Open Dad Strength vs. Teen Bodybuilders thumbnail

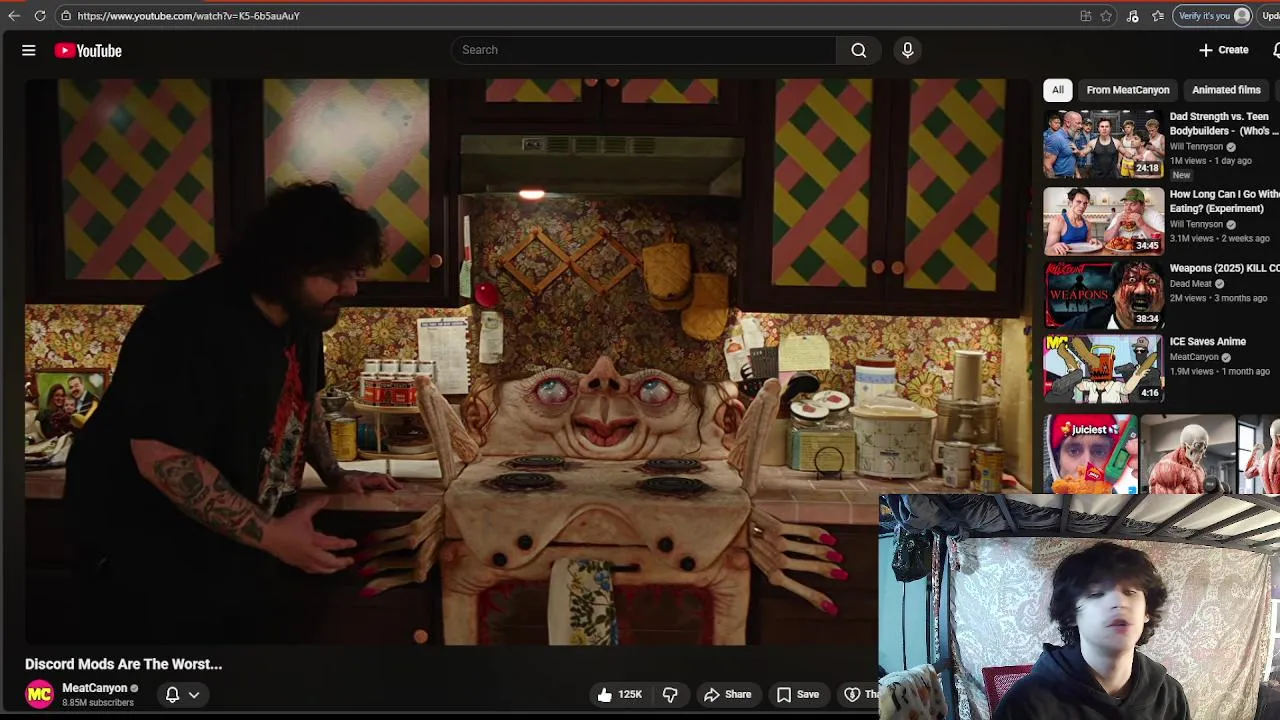click(x=1103, y=144)
